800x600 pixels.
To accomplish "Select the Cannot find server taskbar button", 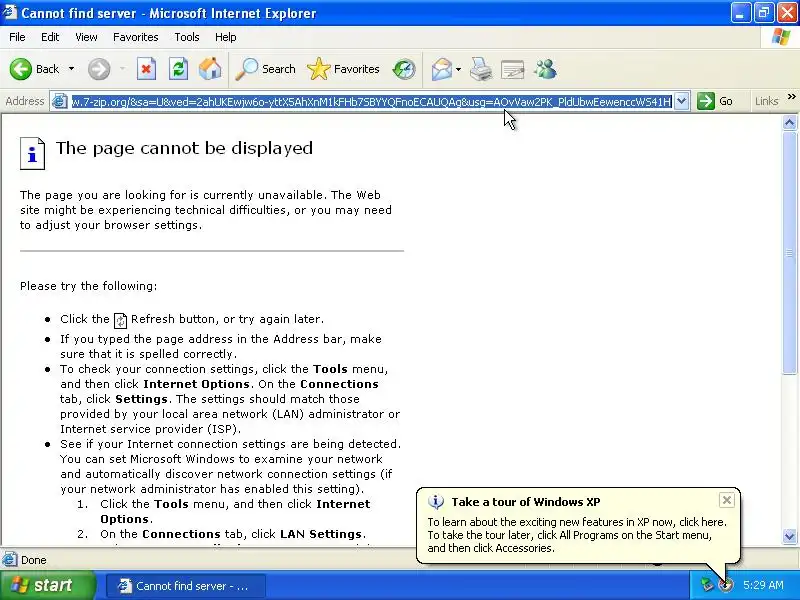I will tap(186, 586).
